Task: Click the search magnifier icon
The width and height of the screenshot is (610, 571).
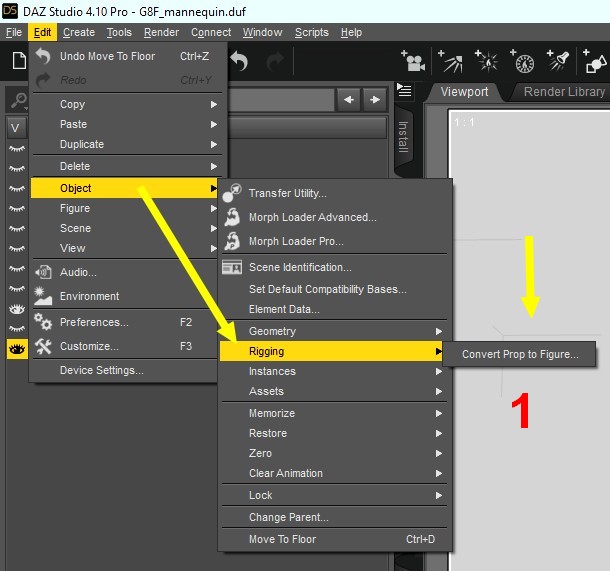Action: coord(18,100)
